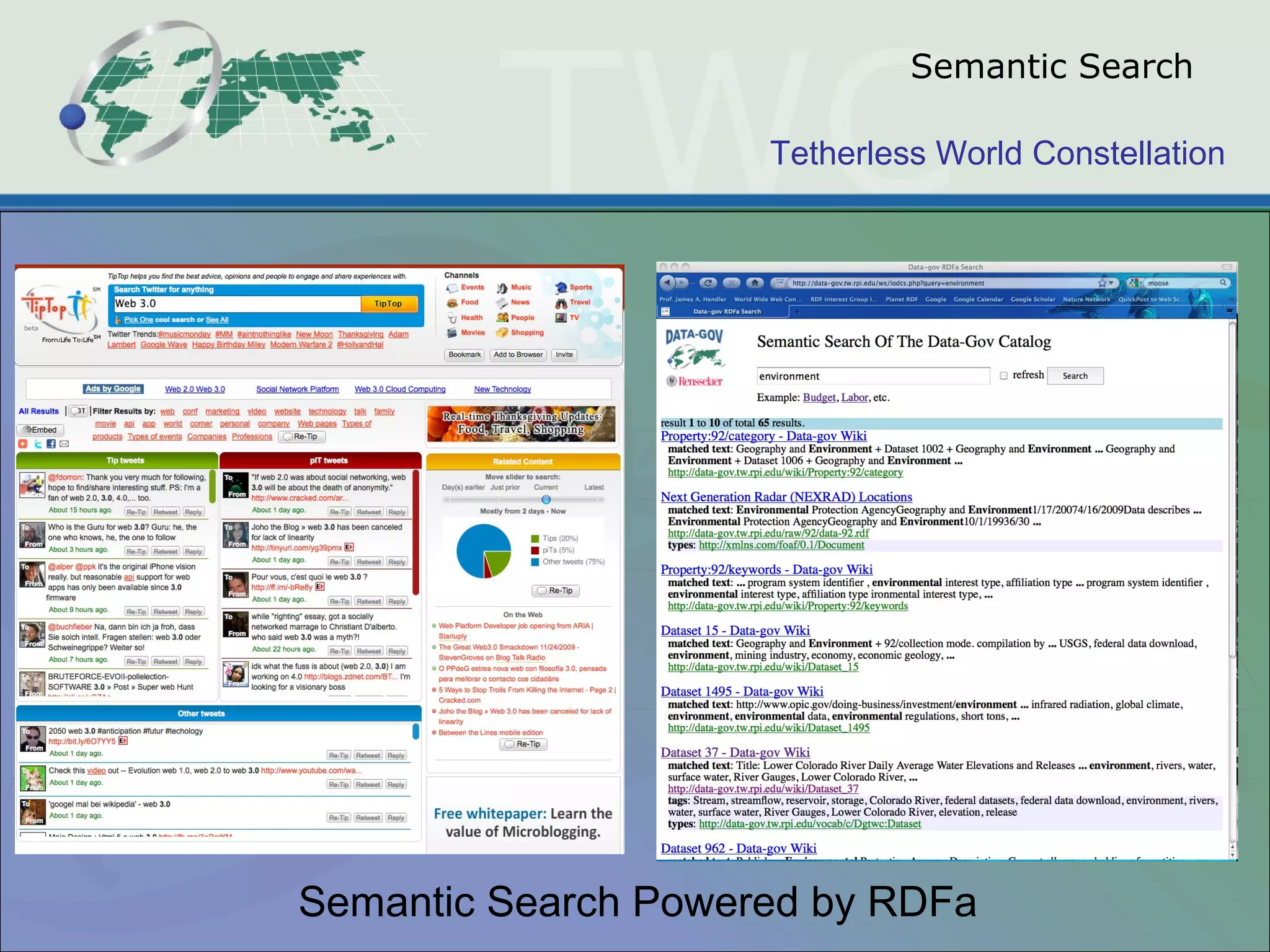Click the Embed button
Viewport: 1270px width, 952px height.
coord(40,430)
